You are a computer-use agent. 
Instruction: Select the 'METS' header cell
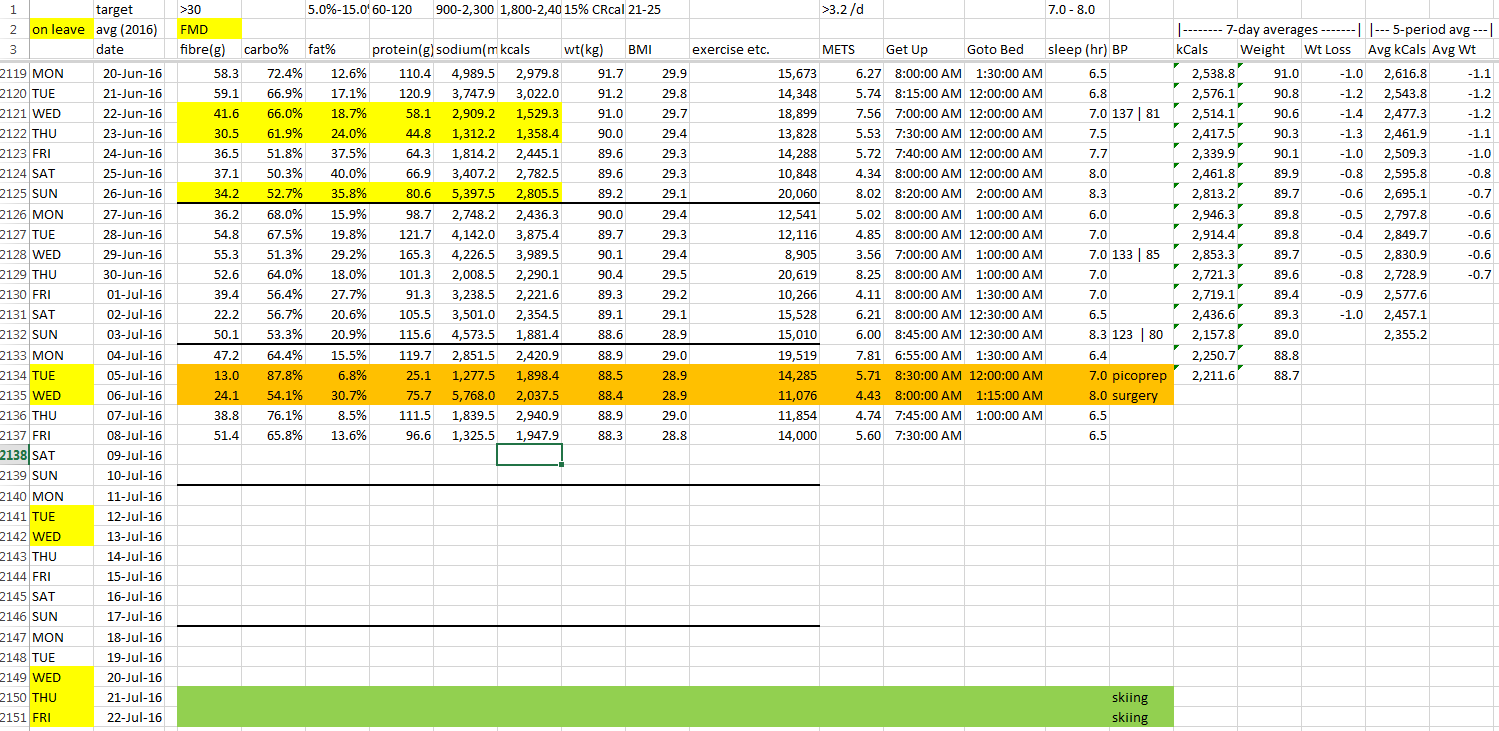pos(851,49)
